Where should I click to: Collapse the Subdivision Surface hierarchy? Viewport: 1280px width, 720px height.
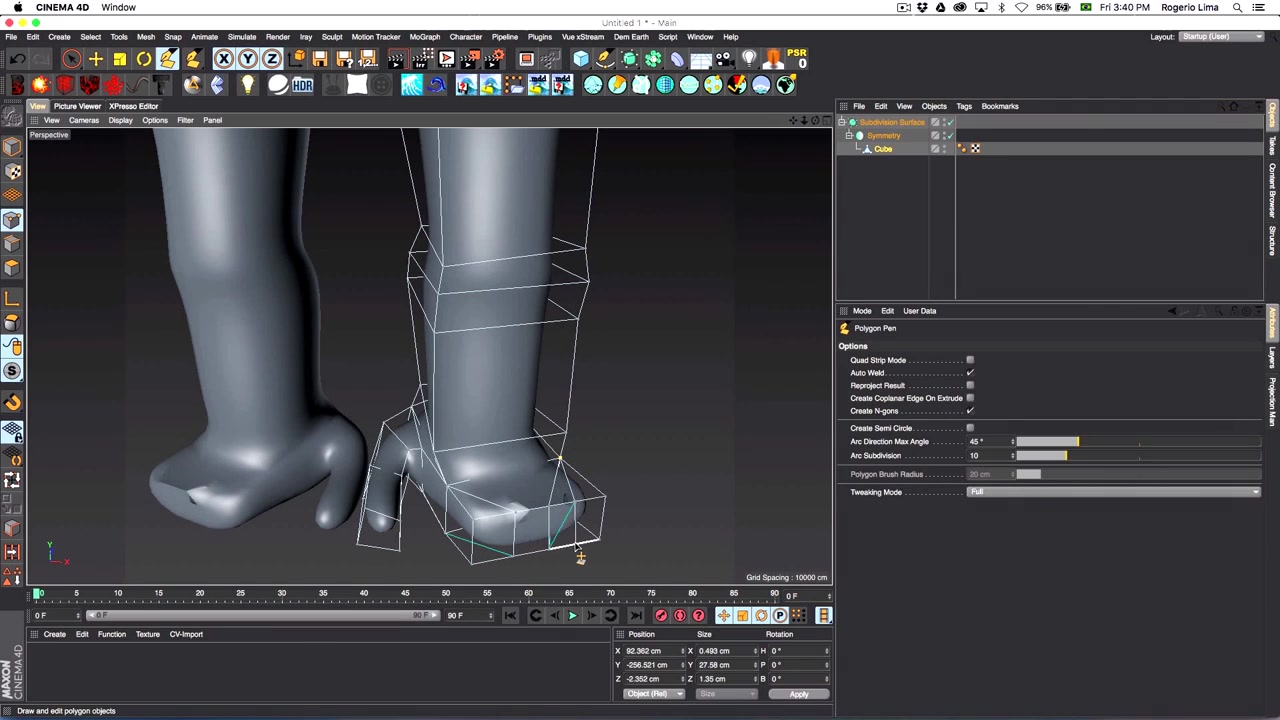pos(843,121)
